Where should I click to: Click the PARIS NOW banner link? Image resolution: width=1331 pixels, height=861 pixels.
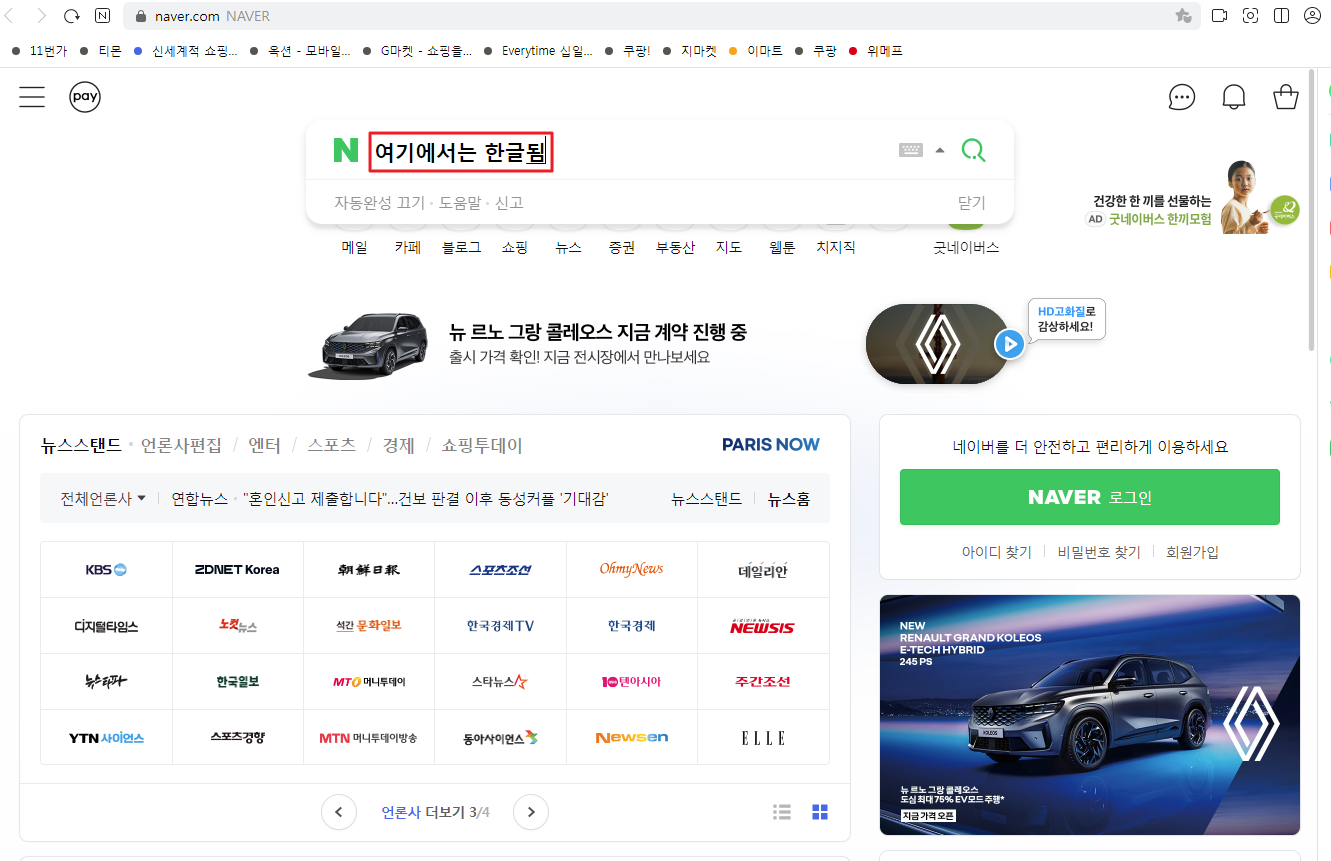[771, 445]
